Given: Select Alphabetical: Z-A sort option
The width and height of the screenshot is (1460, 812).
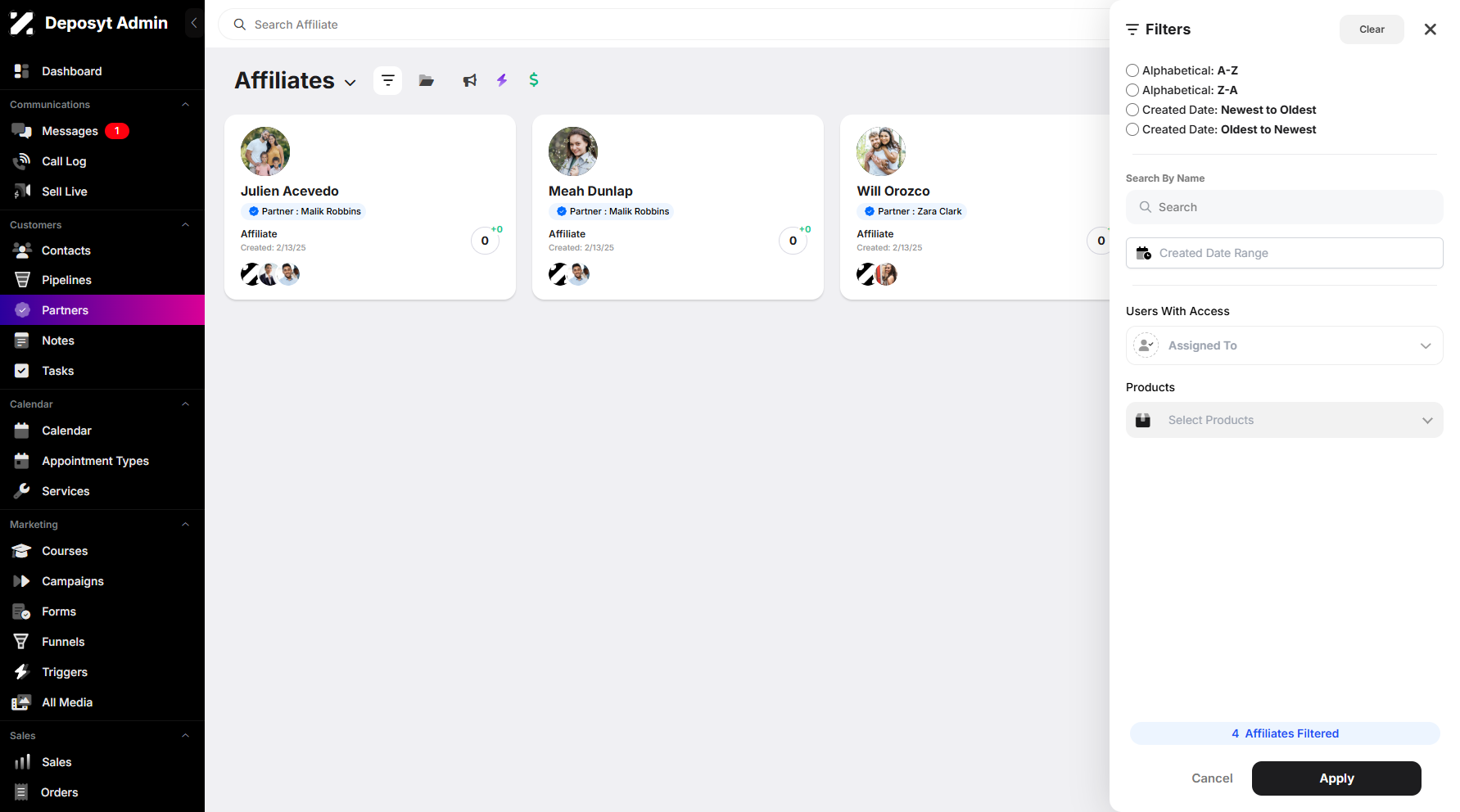Looking at the screenshot, I should pyautogui.click(x=1132, y=90).
